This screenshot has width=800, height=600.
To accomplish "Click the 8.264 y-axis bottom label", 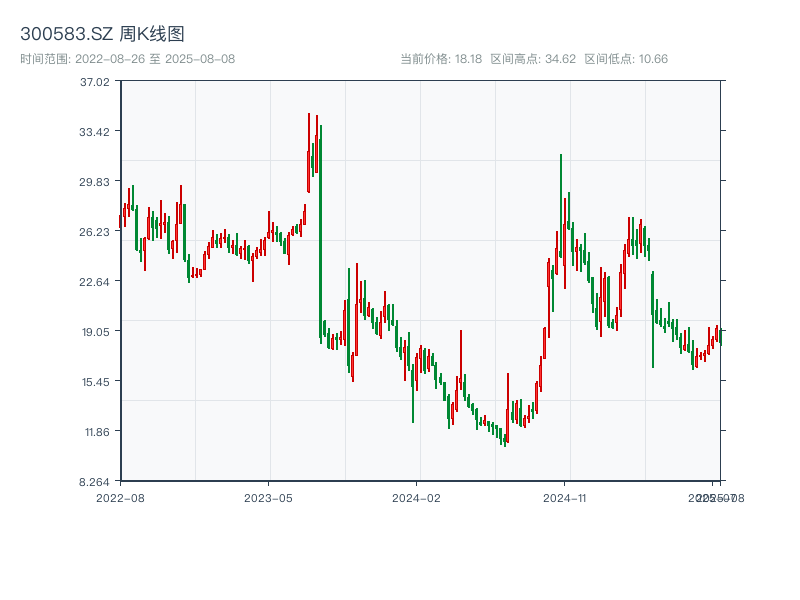I will (95, 482).
